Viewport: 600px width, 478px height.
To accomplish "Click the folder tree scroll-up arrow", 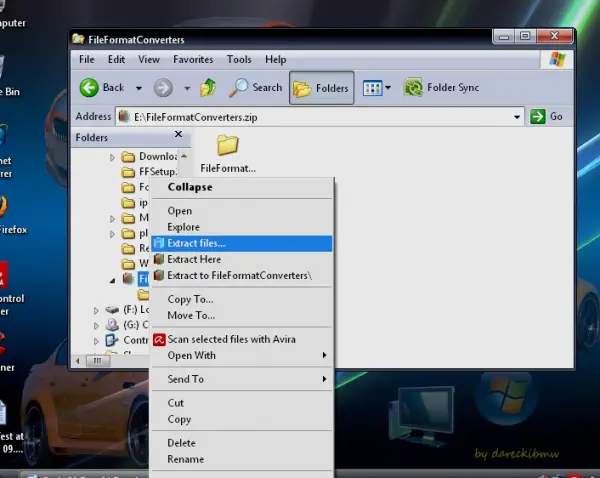I will (184, 156).
